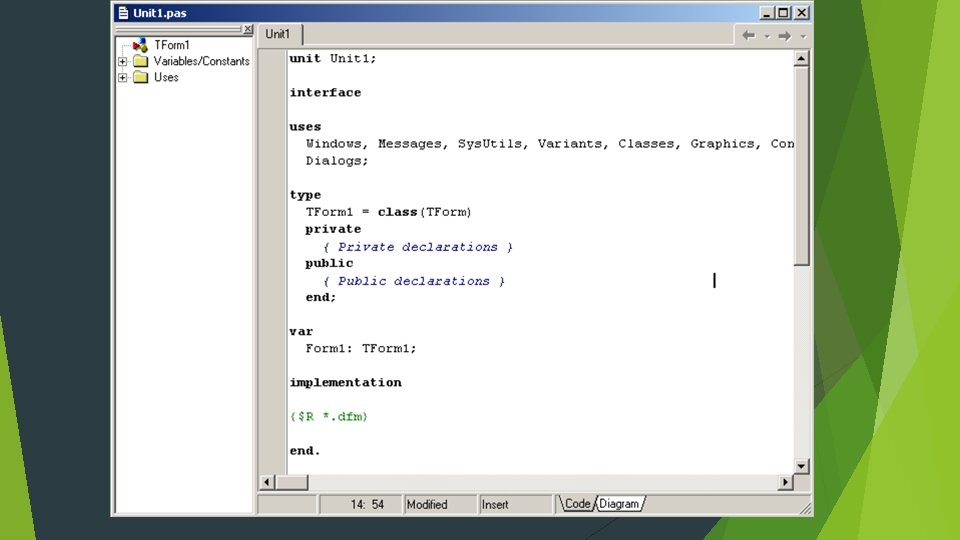
Task: Click the Uses folder icon
Action: [141, 77]
